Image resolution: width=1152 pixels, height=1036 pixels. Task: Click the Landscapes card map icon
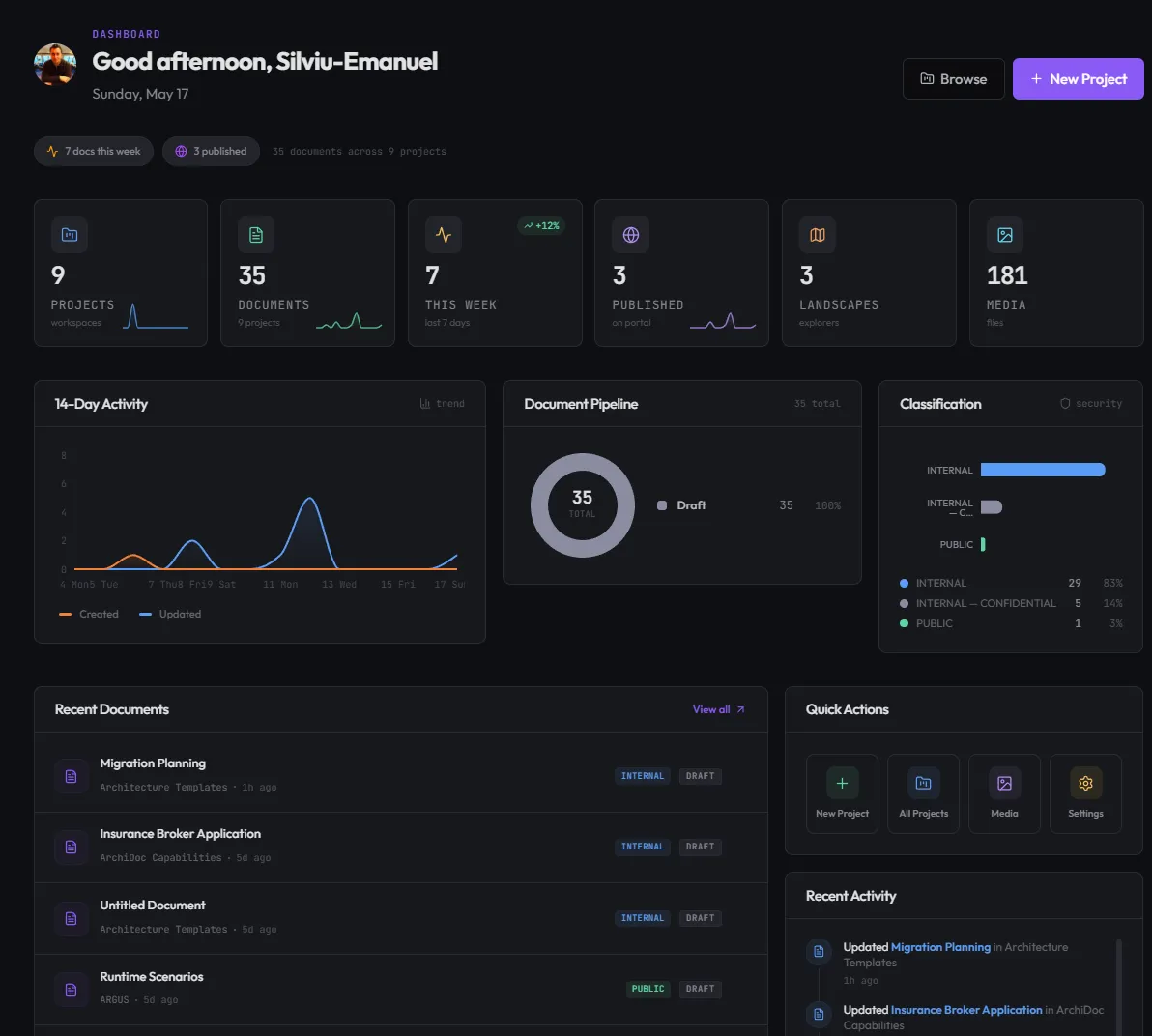coord(818,235)
